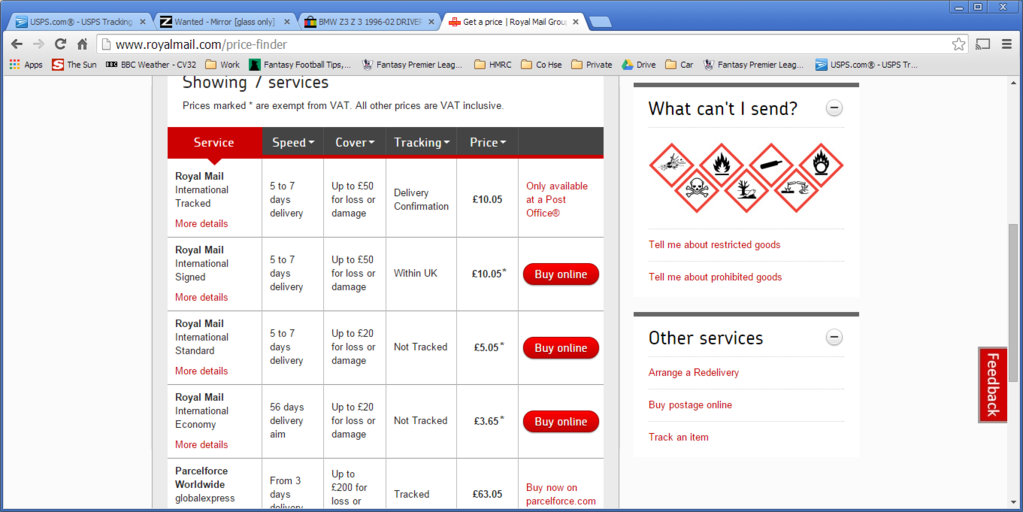Click Arrange a Redelivery link

[x=694, y=372]
